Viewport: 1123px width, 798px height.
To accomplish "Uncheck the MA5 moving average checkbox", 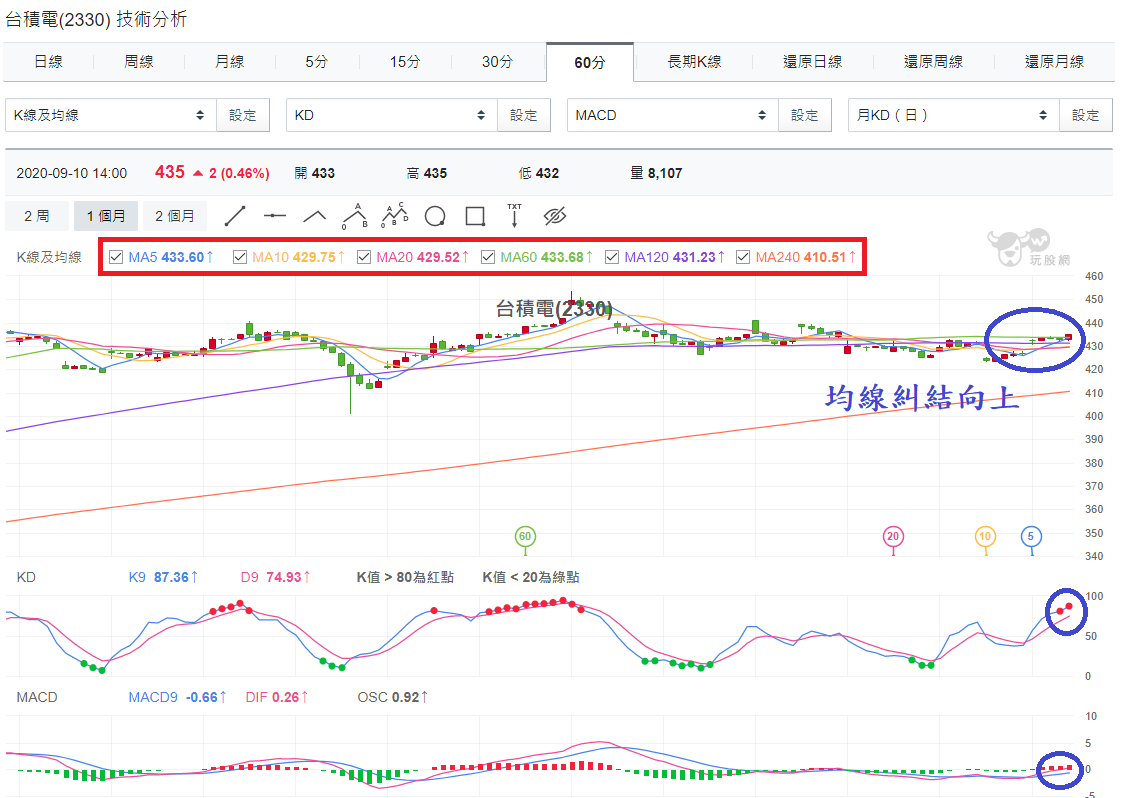I will [116, 257].
